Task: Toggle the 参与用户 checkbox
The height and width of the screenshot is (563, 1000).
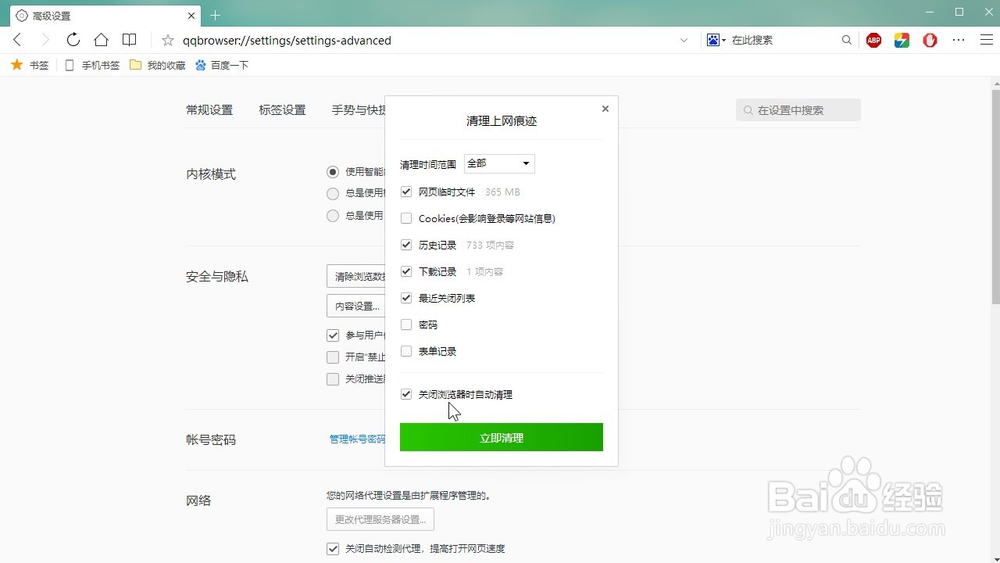Action: (332, 335)
